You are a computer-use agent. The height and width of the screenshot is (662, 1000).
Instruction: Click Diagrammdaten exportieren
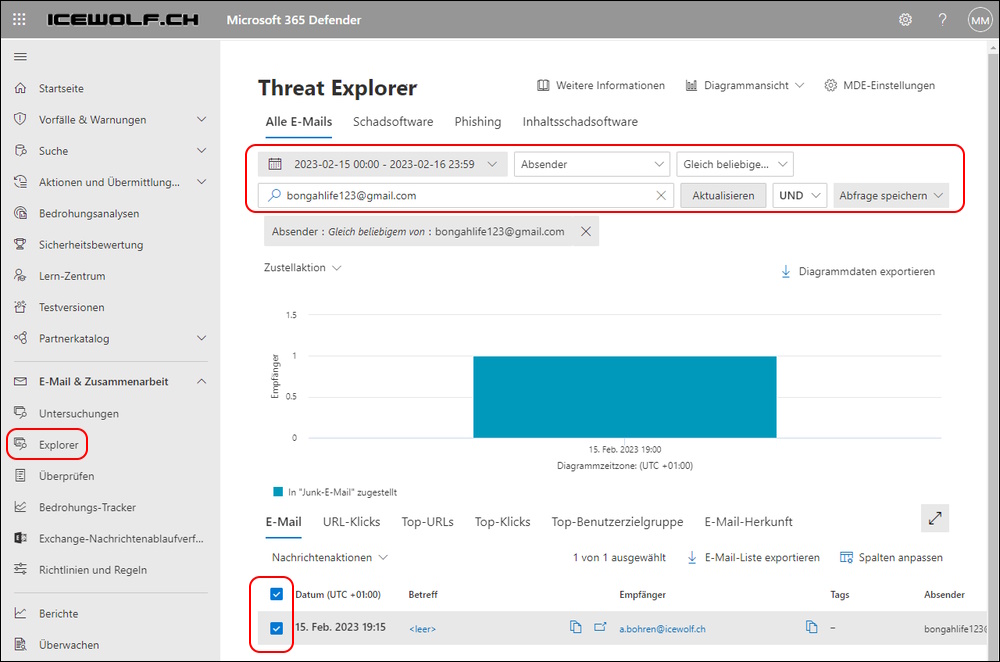[858, 272]
